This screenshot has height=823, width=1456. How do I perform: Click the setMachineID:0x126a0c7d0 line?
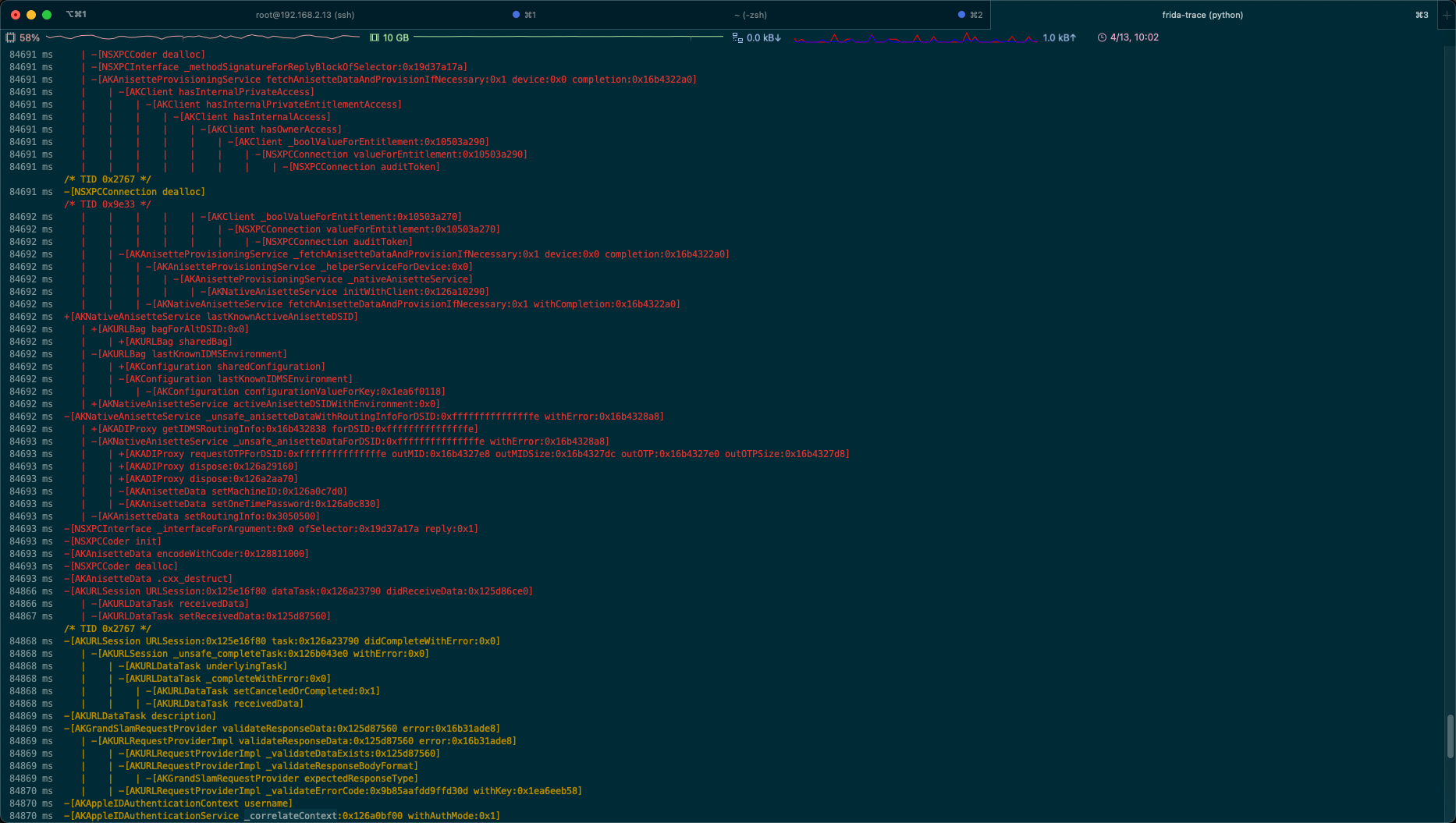(233, 491)
